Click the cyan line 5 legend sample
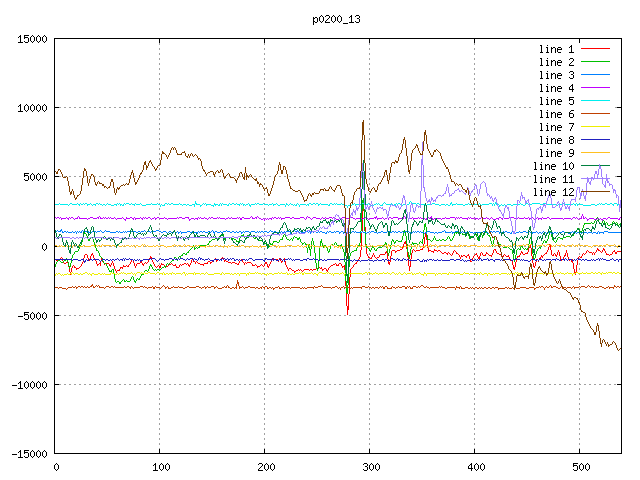The image size is (640, 480). 596,101
